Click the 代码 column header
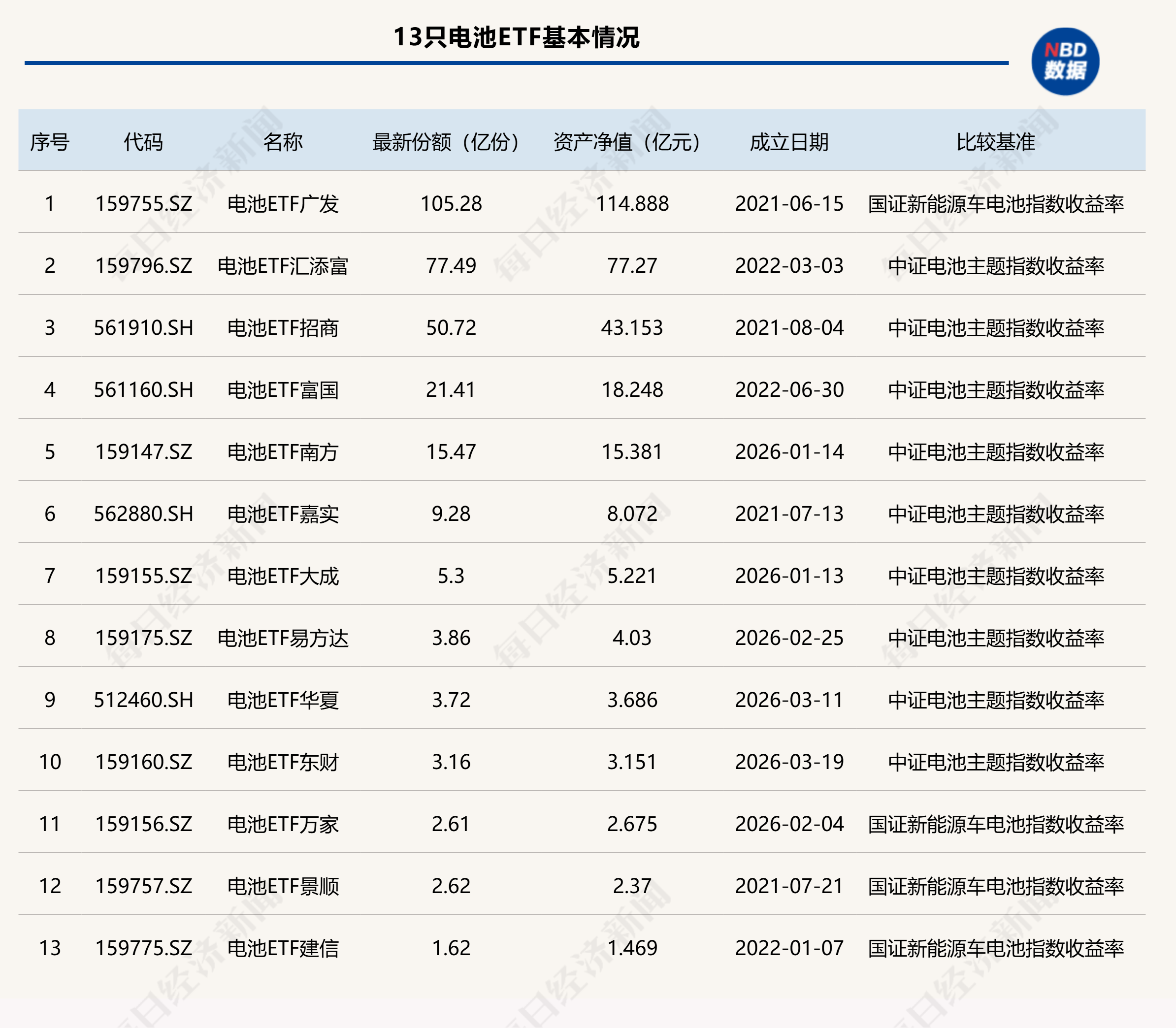Viewport: 1176px width, 1028px height. (x=143, y=142)
